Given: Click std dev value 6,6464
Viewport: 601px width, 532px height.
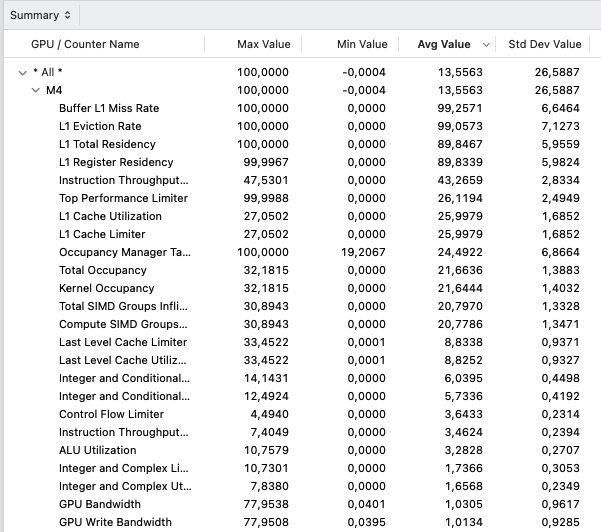Looking at the screenshot, I should coord(560,108).
